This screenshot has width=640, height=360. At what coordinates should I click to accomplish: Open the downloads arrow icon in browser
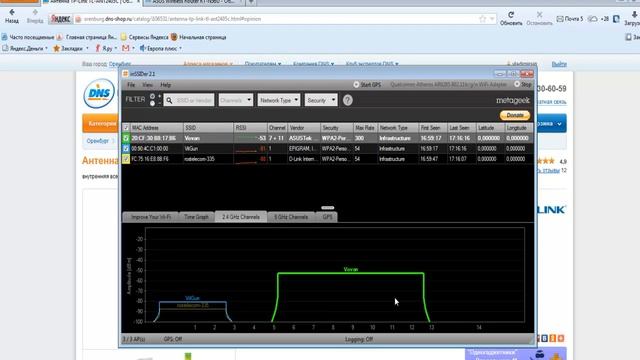point(634,15)
